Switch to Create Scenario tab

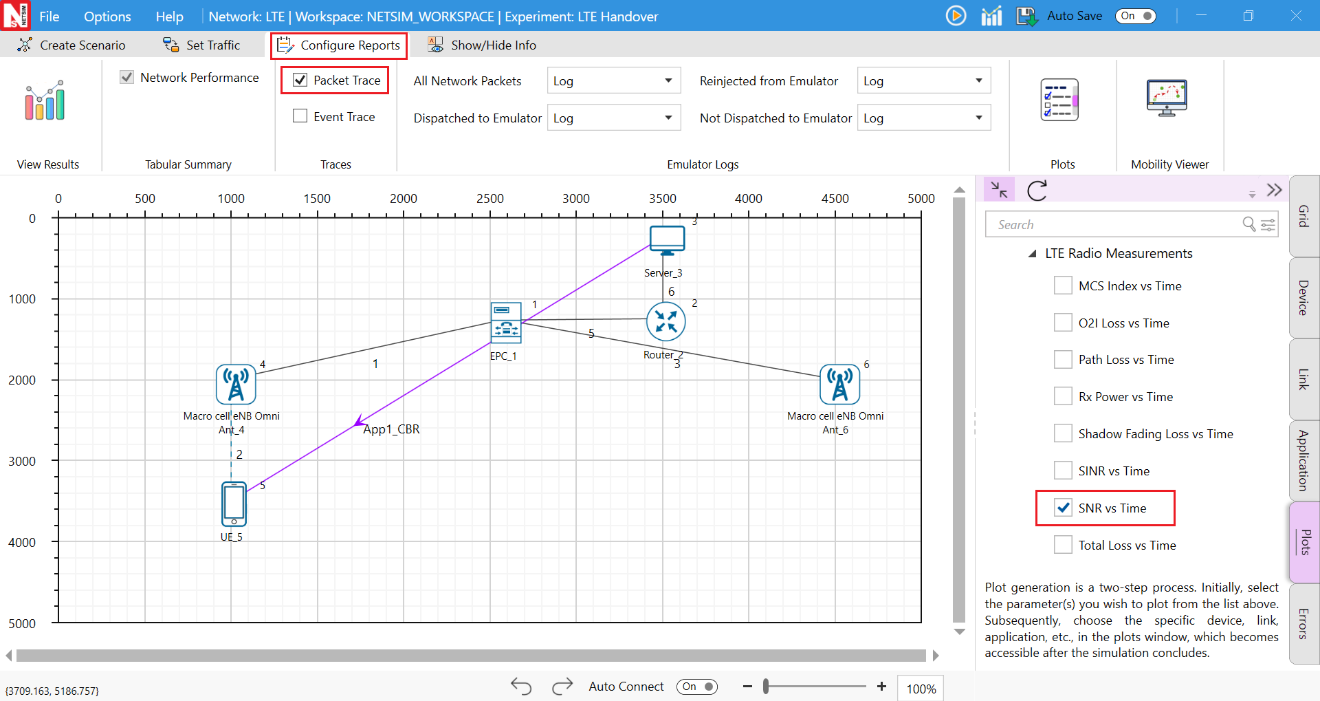pos(72,45)
